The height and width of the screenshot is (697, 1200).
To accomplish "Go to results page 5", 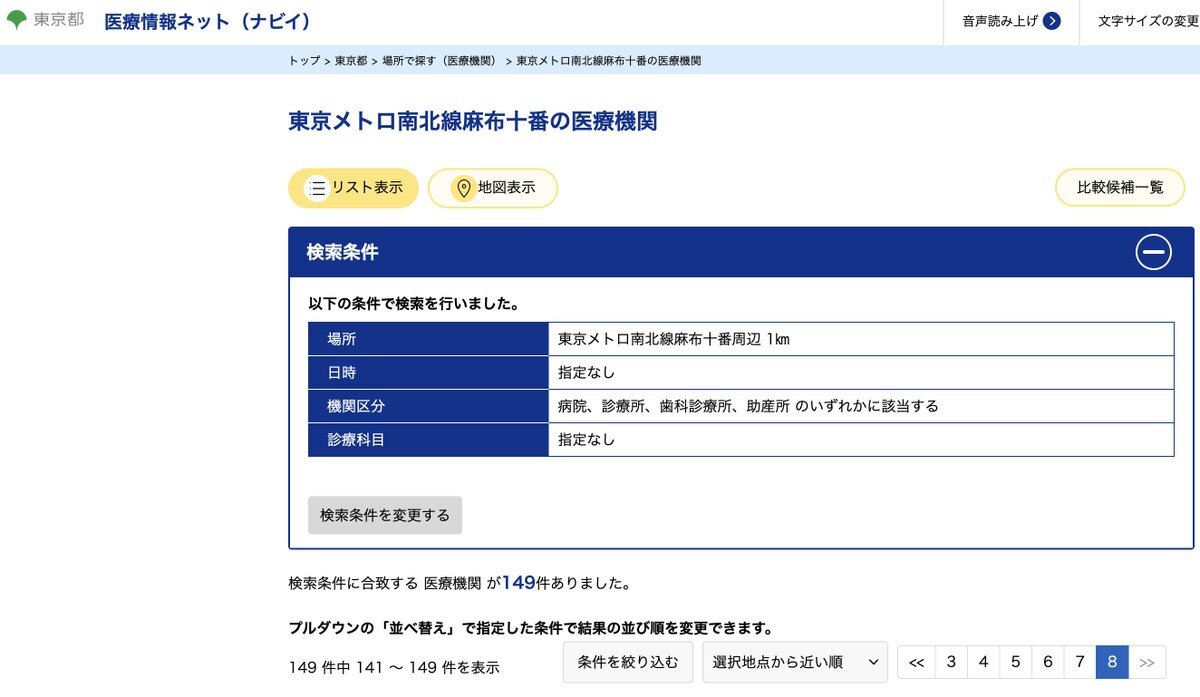I will (x=1015, y=662).
